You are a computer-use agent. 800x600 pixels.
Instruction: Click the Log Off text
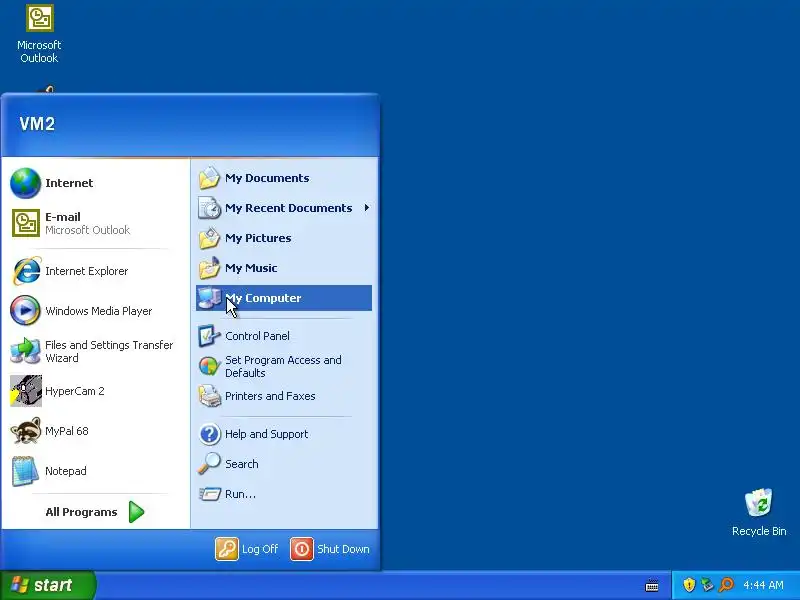260,549
